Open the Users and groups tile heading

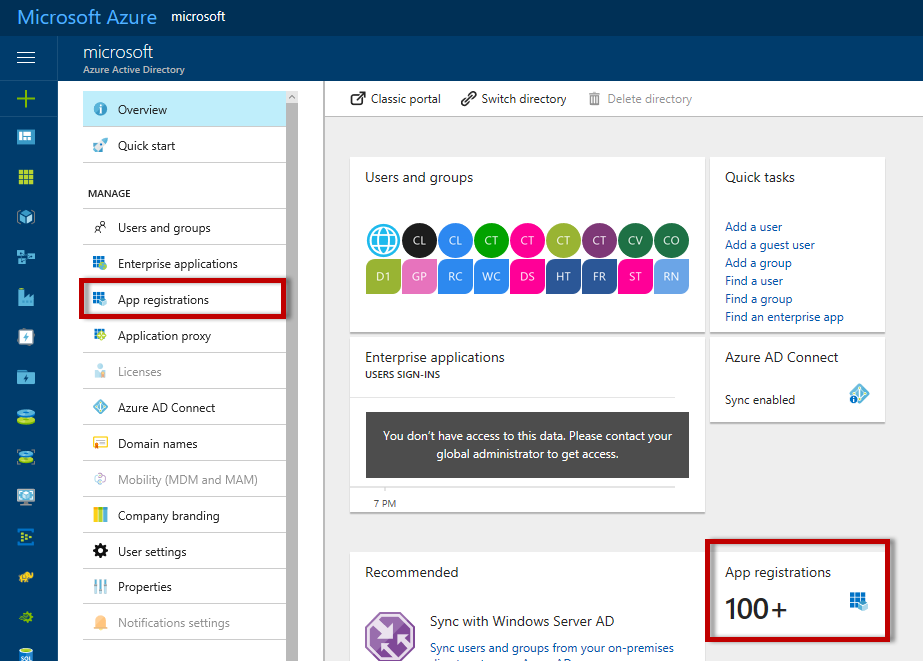point(419,177)
